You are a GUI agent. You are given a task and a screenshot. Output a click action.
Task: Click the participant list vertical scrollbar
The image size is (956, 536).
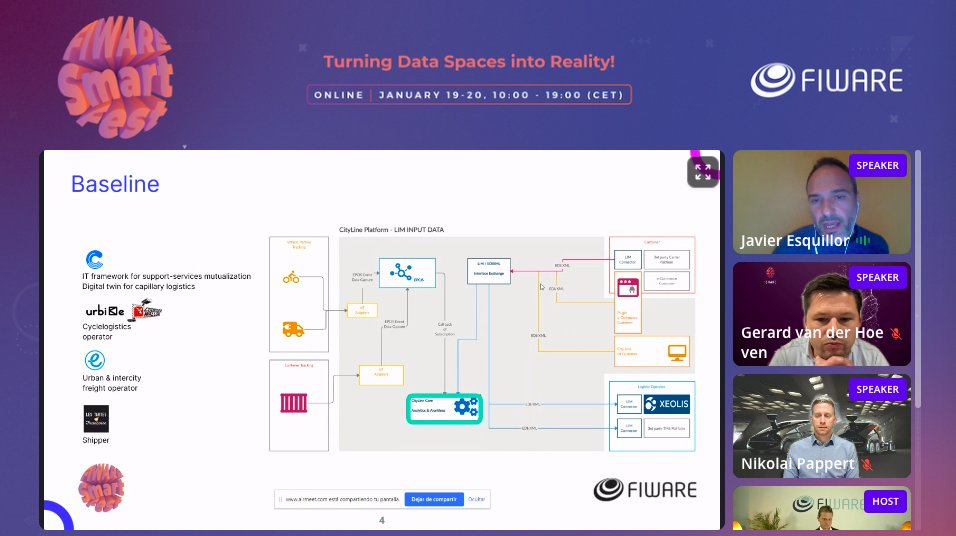(x=918, y=279)
